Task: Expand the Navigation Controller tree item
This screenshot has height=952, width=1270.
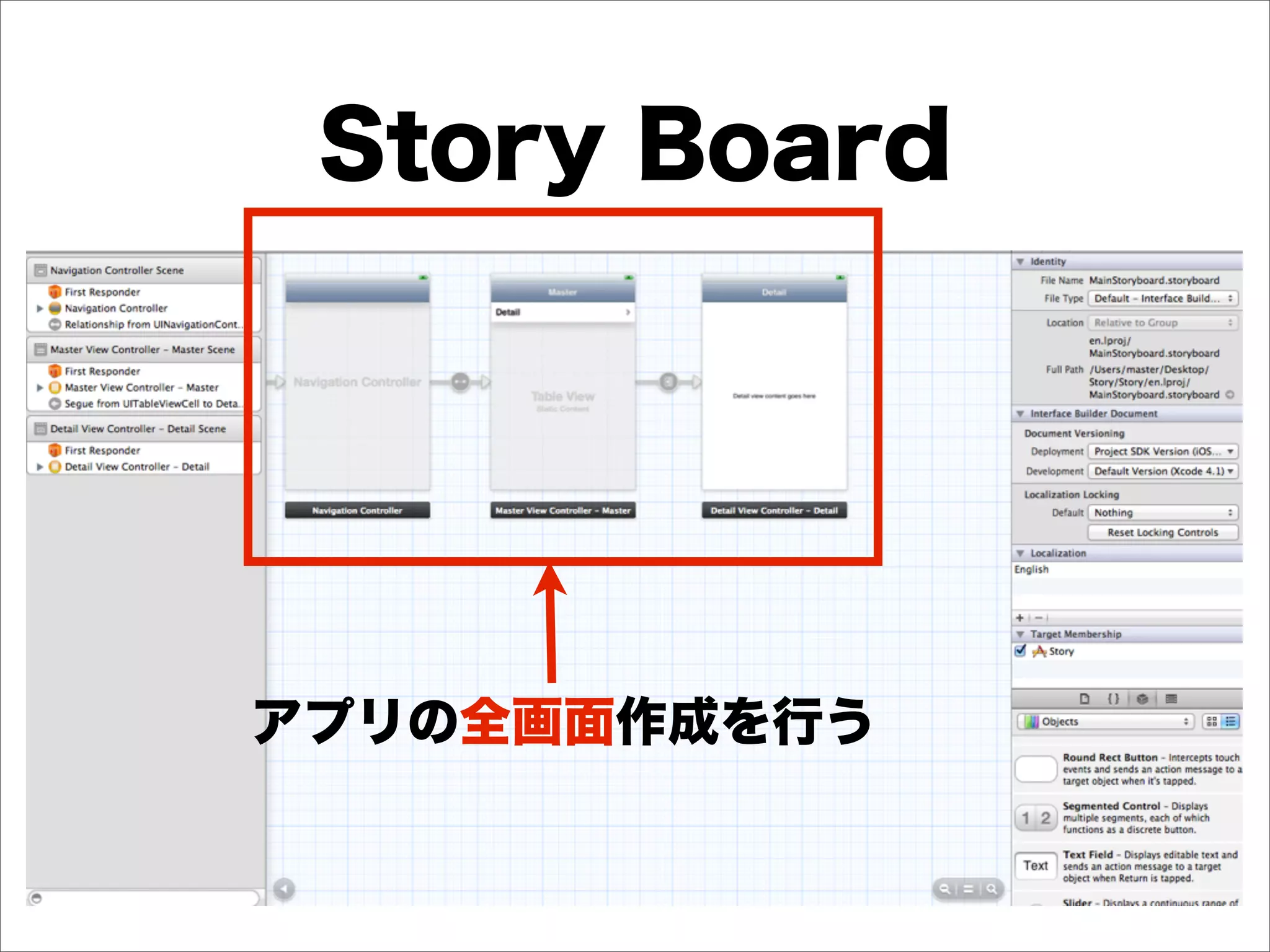Action: [40, 308]
